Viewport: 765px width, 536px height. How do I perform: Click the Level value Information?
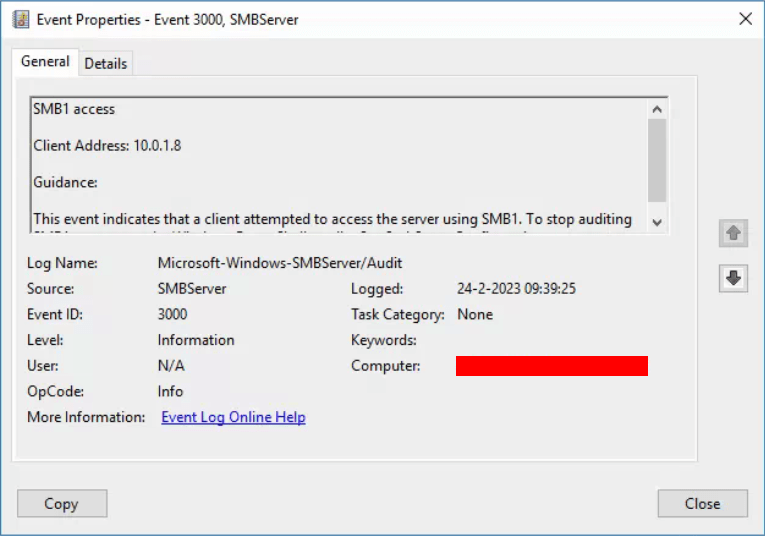[x=196, y=340]
